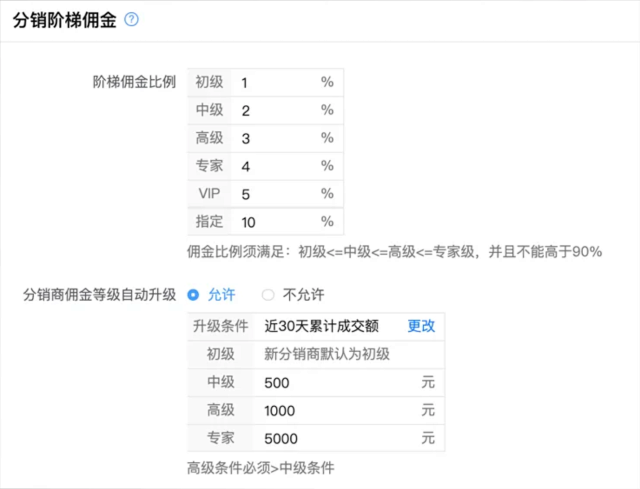Click the 分销商佣金等级自动升级 label
Viewport: 640px width, 489px height.
[x=100, y=295]
